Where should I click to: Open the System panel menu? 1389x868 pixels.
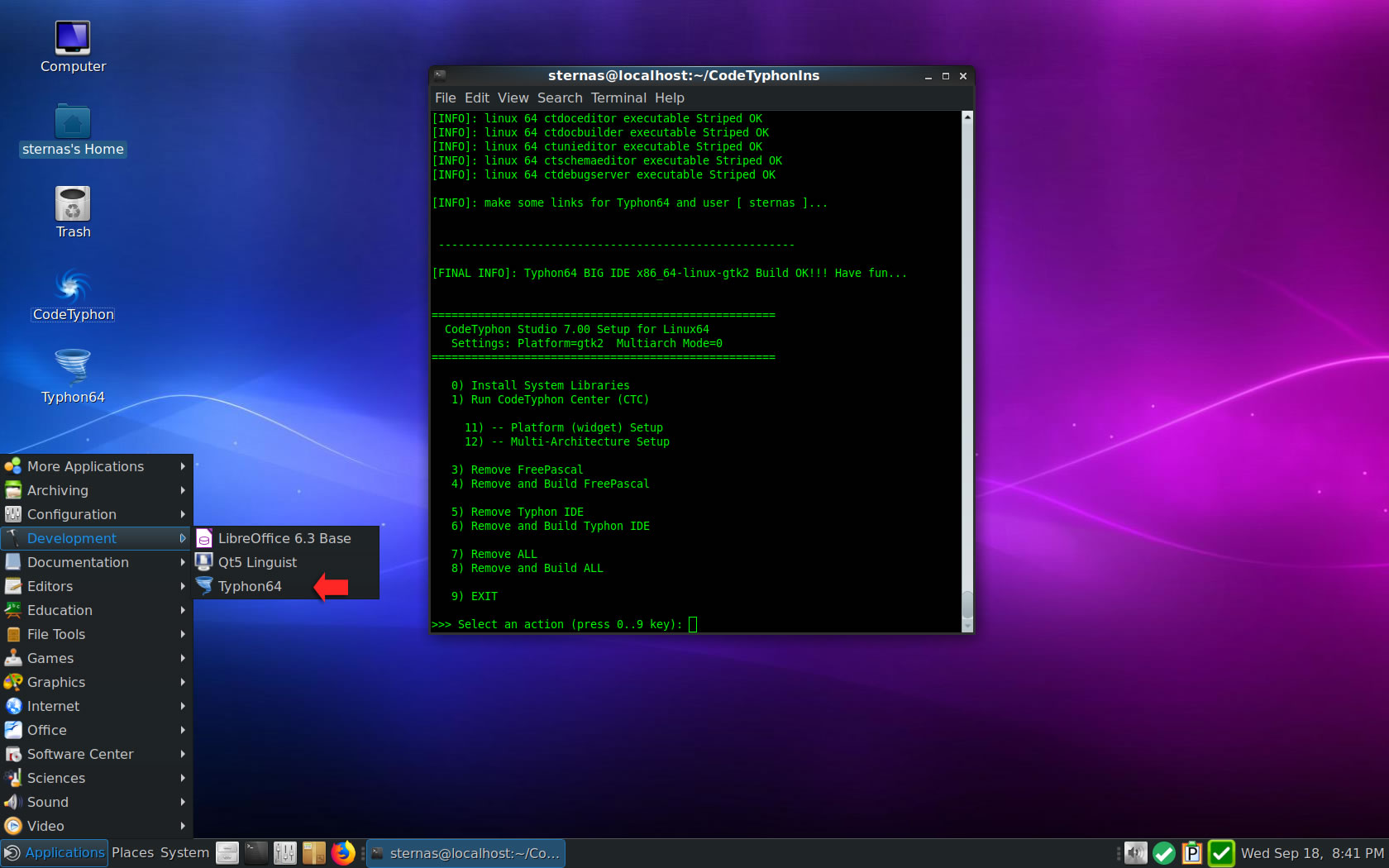184,853
